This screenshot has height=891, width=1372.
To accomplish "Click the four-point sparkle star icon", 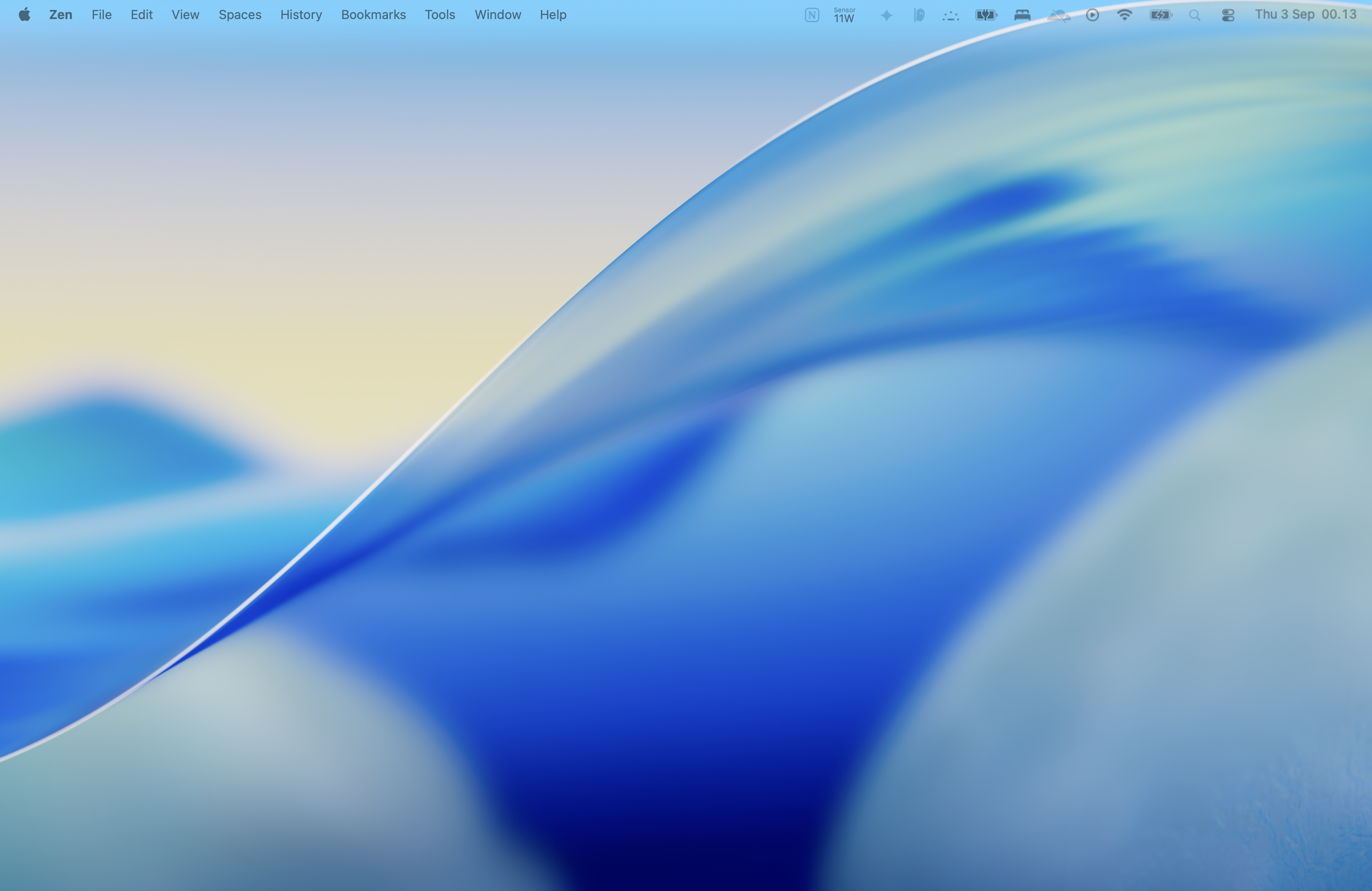I will (887, 15).
